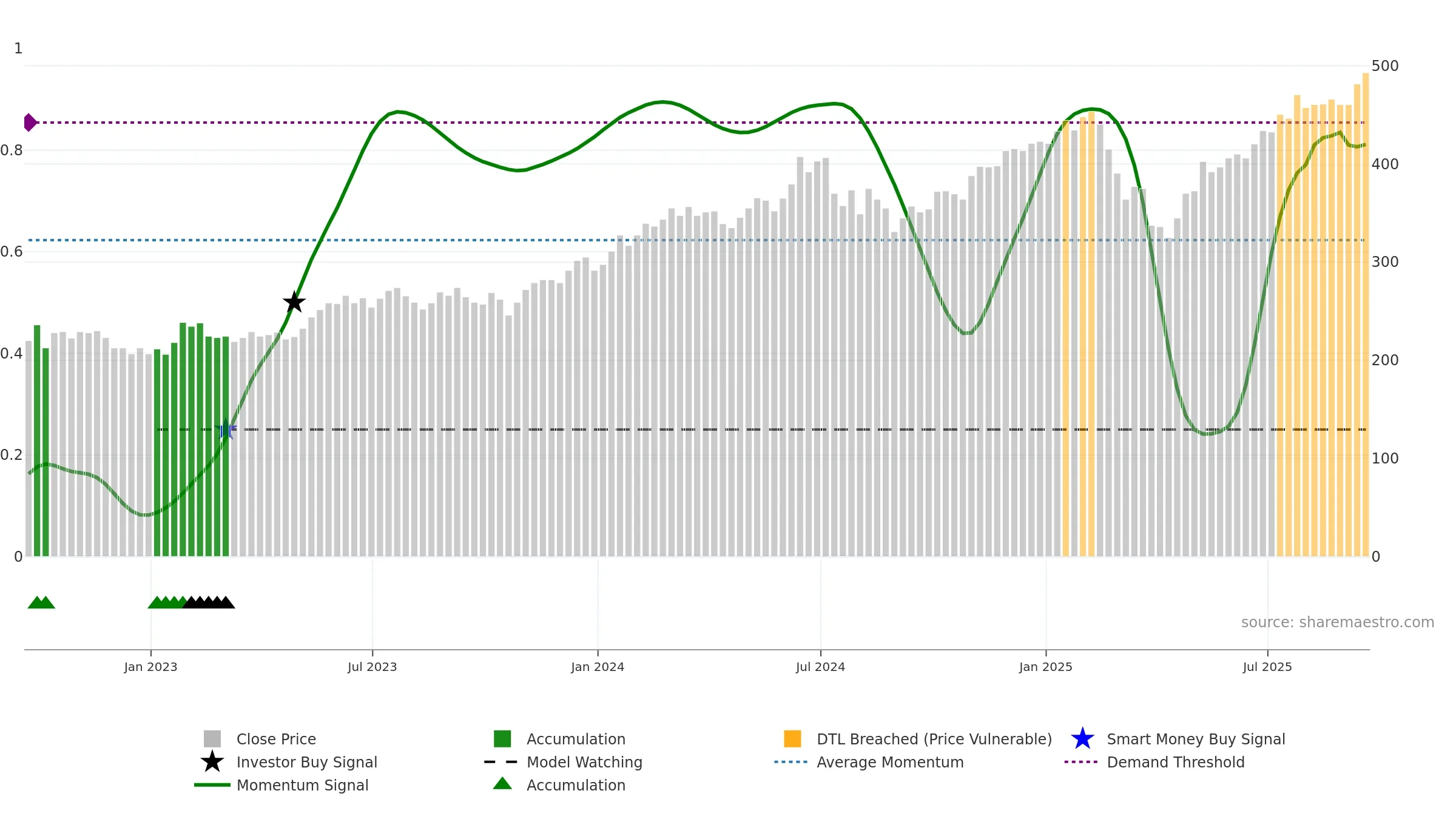Click the green triangle Accumulation legend icon
This screenshot has height=819, width=1456.
tap(502, 784)
